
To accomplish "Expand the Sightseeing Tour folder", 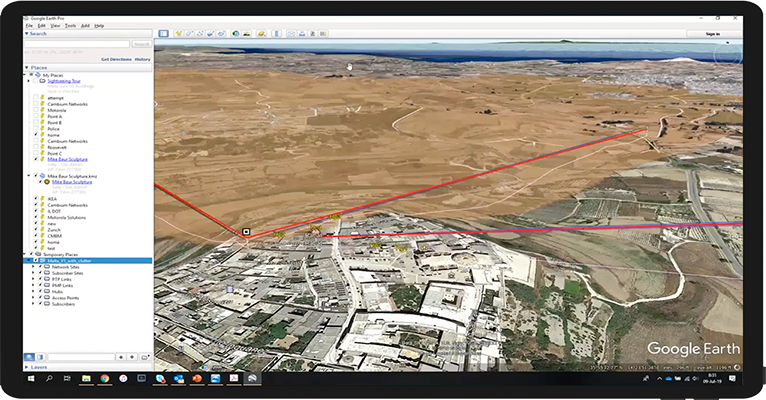I will (x=28, y=81).
